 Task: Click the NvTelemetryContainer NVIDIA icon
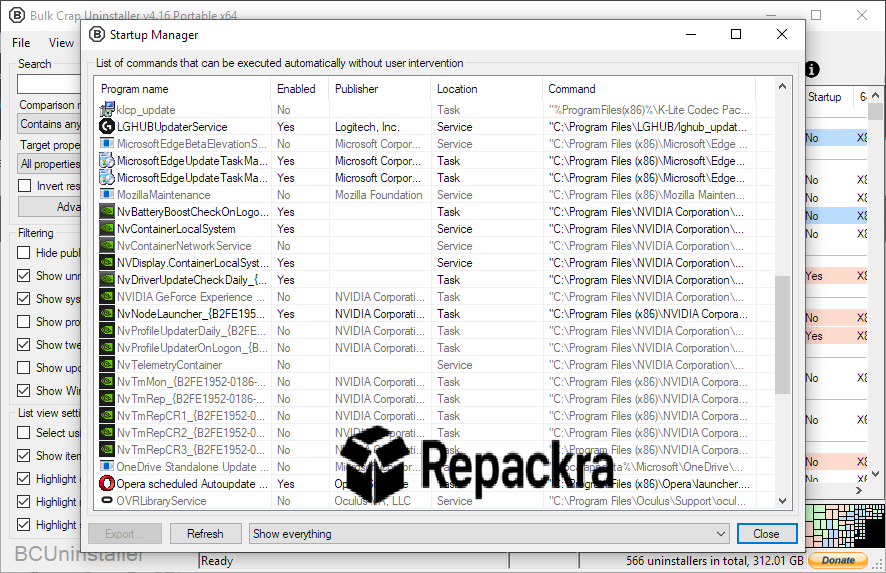point(107,364)
